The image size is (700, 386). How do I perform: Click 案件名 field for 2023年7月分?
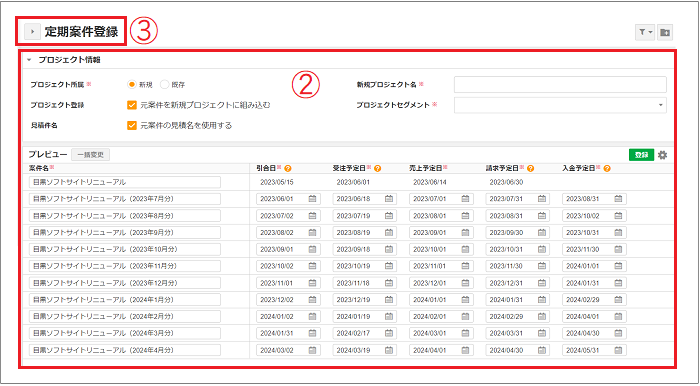click(x=125, y=199)
